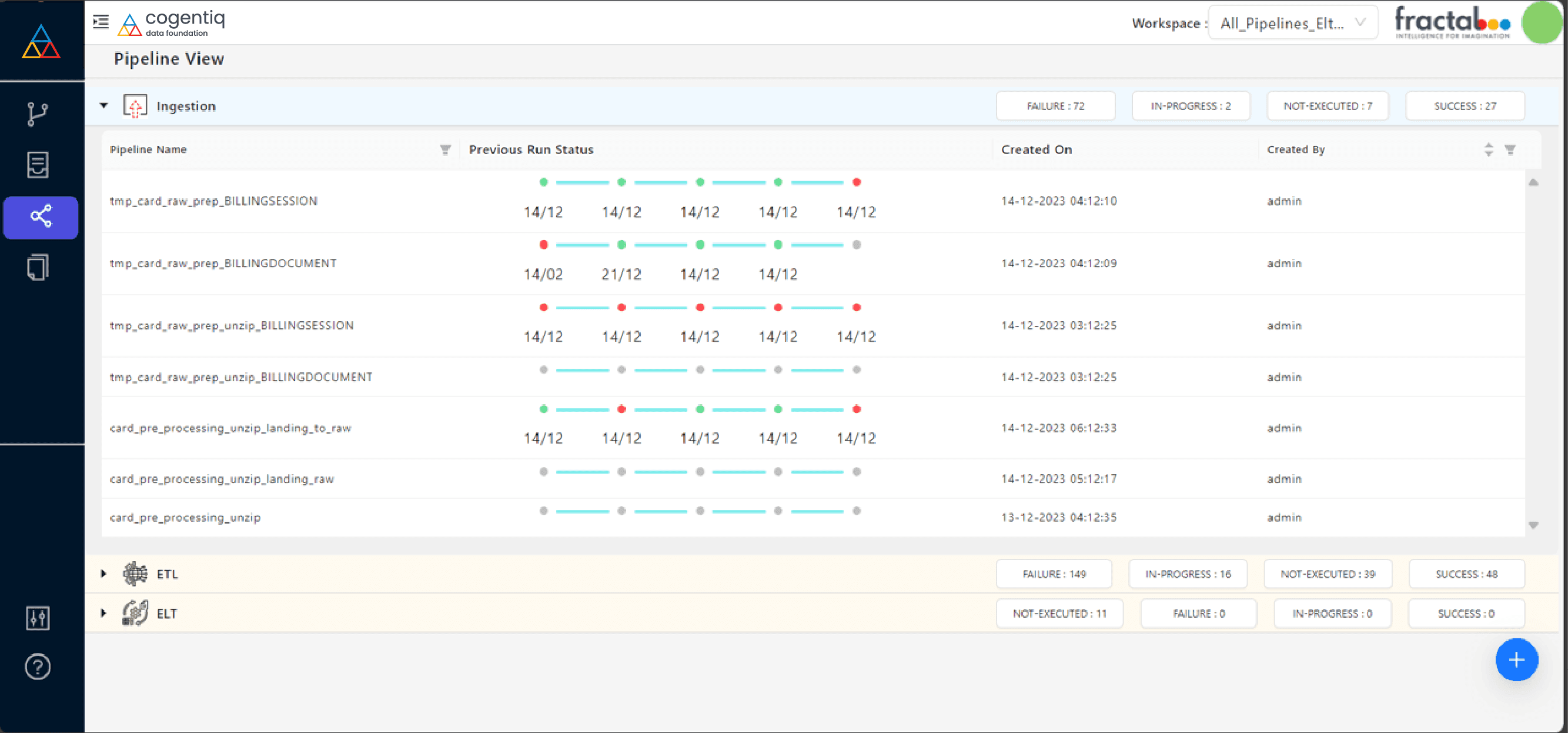The image size is (1568, 733).
Task: Sort the Created By column
Action: pos(1489,150)
